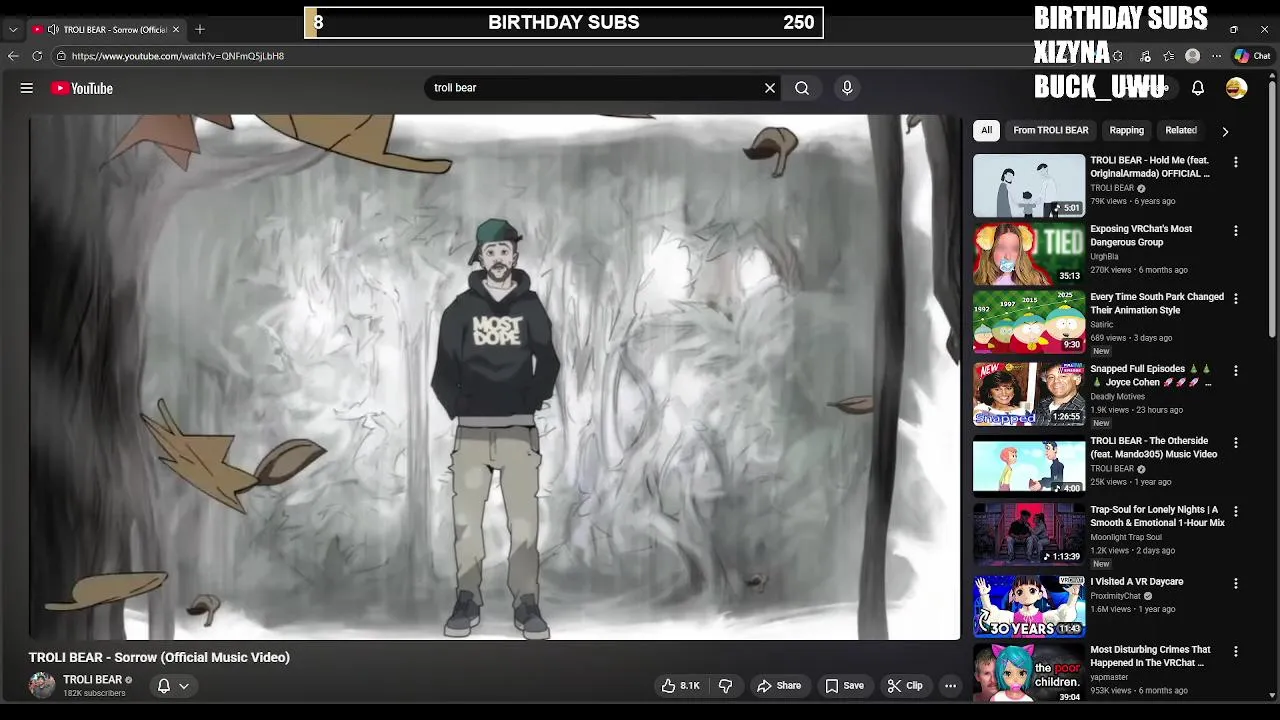
Task: Go back with the browser back arrow
Action: [13, 56]
